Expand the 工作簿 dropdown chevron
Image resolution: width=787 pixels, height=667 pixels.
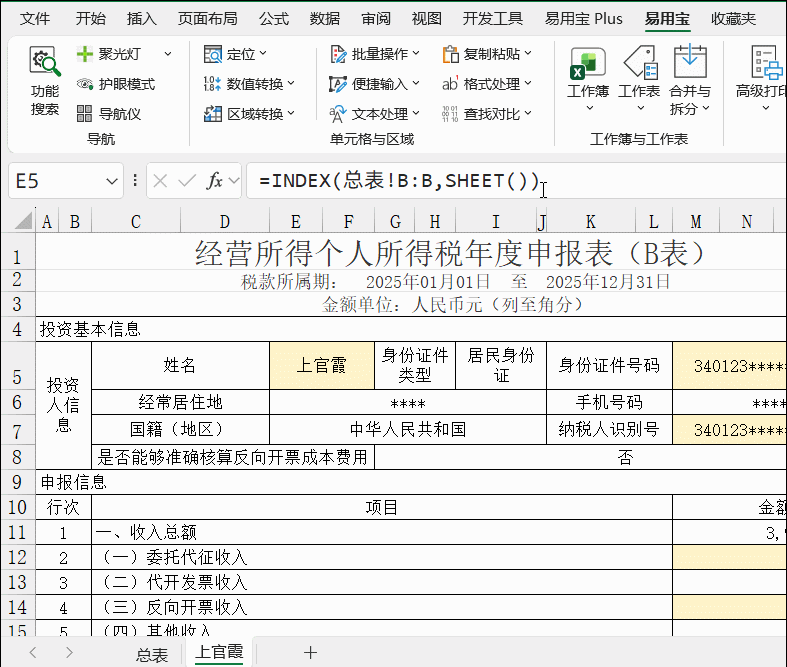pos(590,108)
